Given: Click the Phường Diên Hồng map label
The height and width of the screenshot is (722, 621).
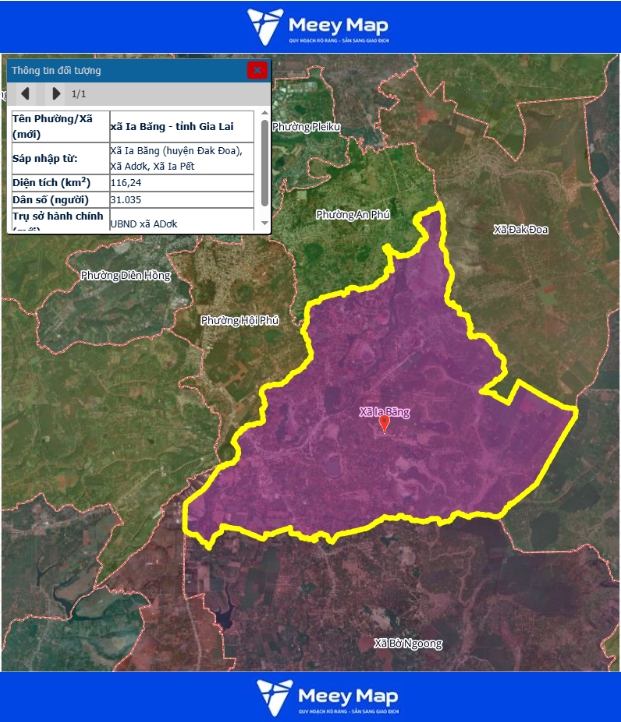Looking at the screenshot, I should tap(126, 275).
